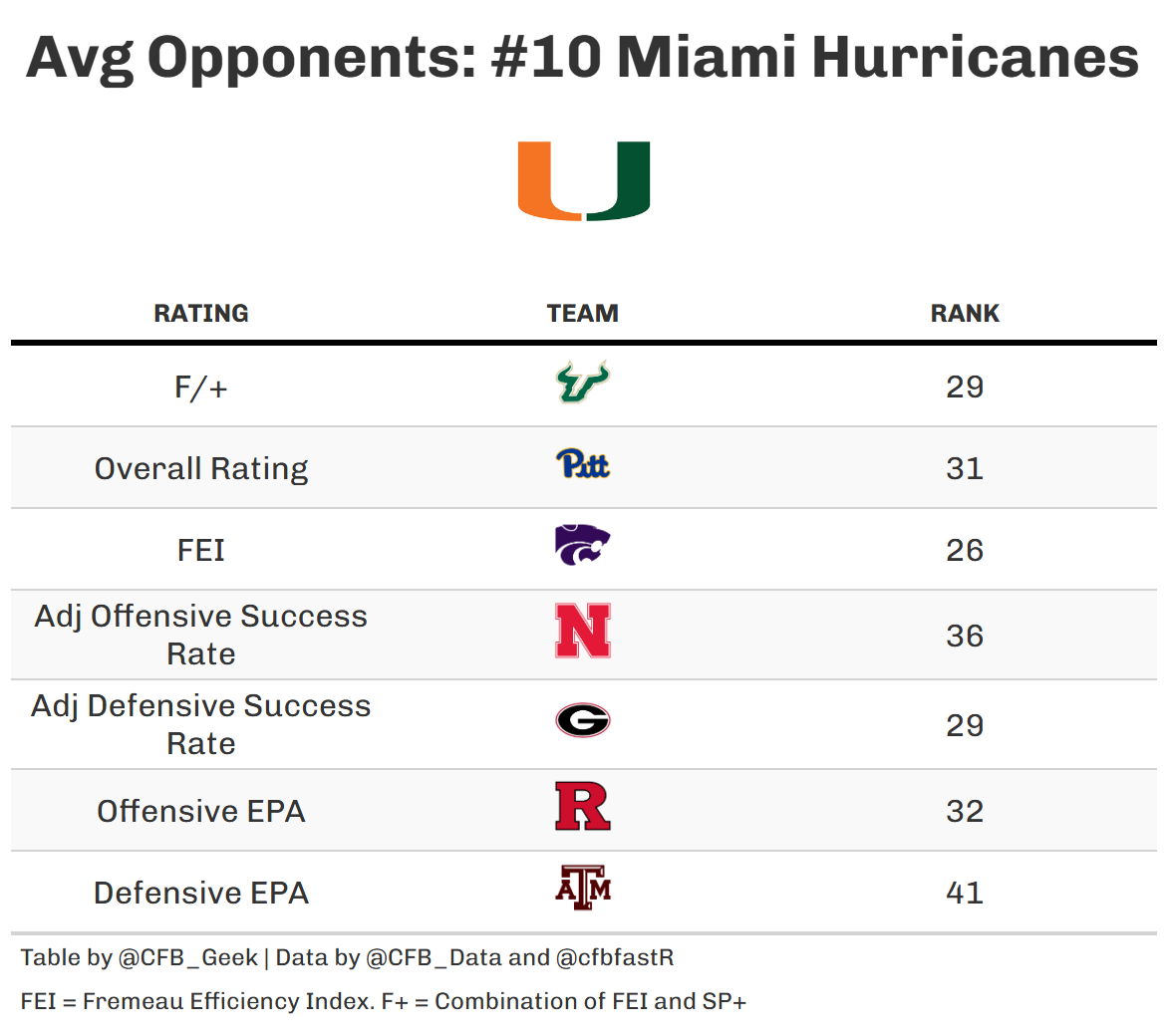Click Adj Offensive Success Rate label
Screen dimensions: 1166x1036
201,635
